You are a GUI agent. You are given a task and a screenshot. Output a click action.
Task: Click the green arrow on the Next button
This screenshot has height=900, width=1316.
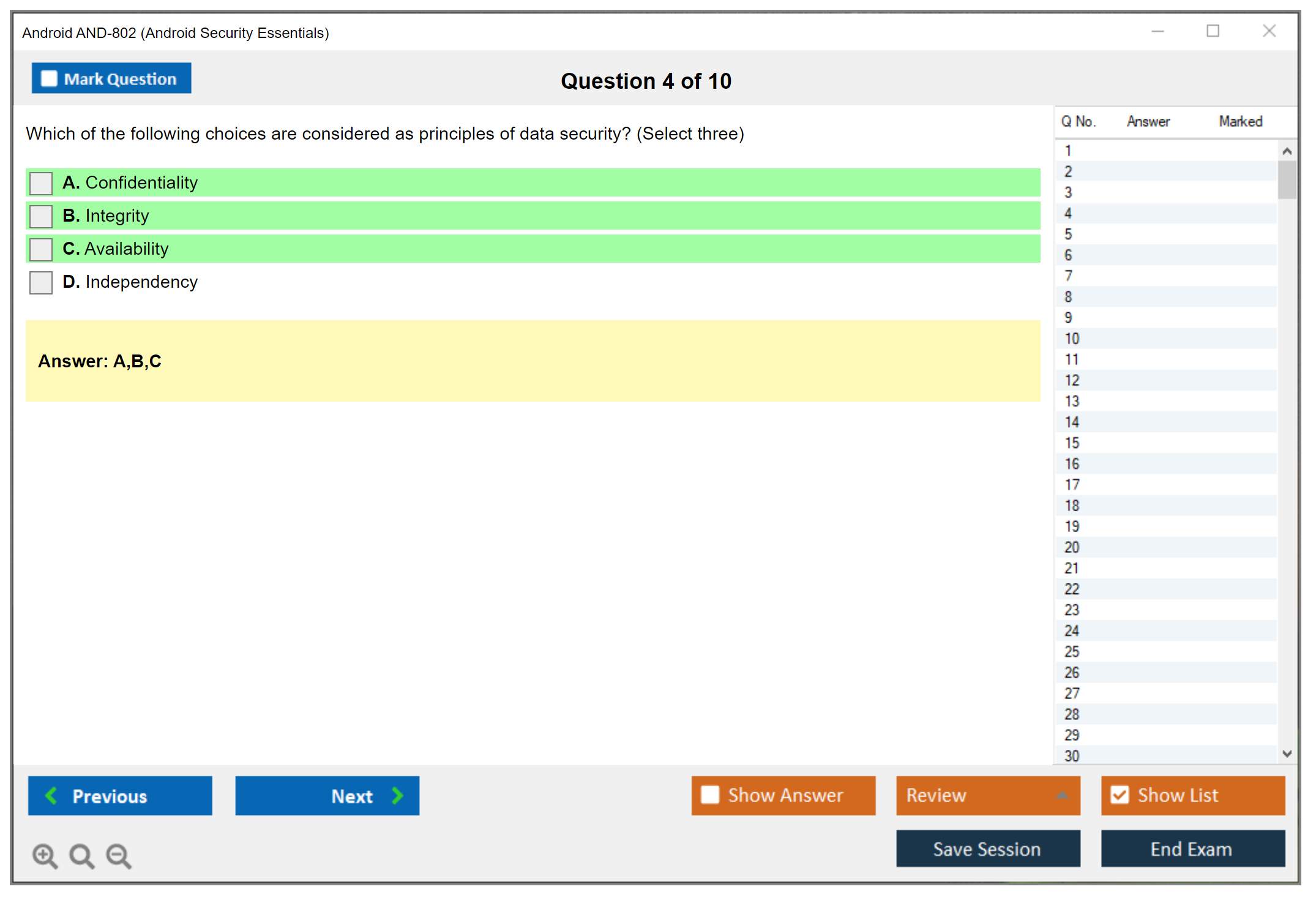(x=398, y=795)
